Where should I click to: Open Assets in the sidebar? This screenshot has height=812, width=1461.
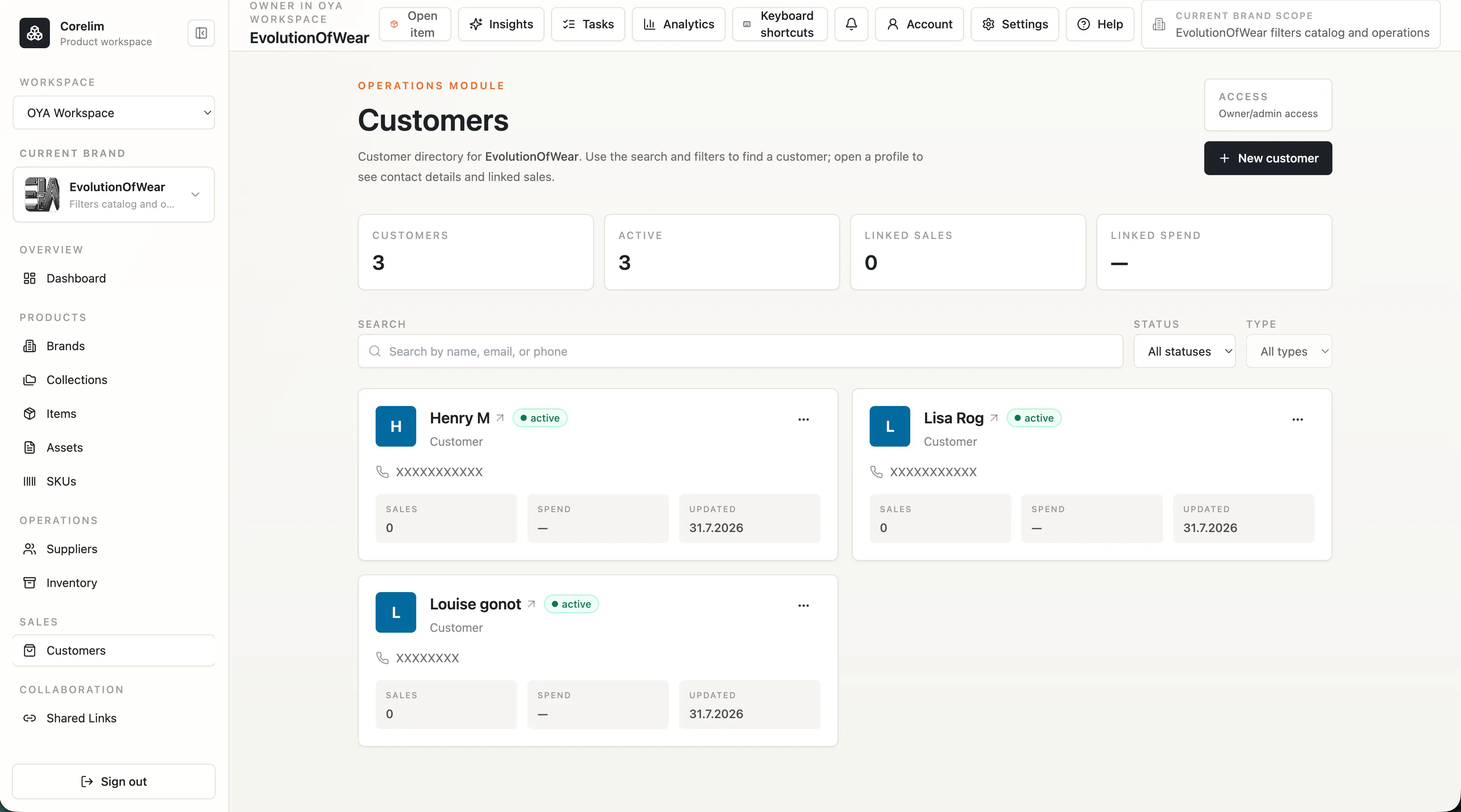click(113, 447)
